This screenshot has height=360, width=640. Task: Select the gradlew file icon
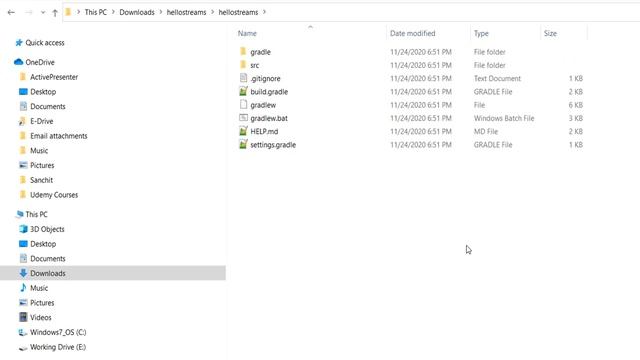pos(243,104)
